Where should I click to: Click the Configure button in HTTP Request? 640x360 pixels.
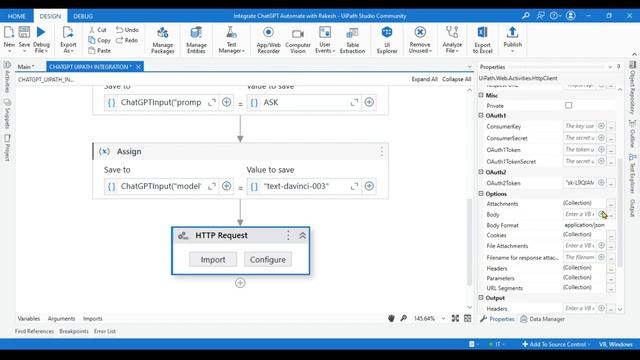tap(268, 260)
